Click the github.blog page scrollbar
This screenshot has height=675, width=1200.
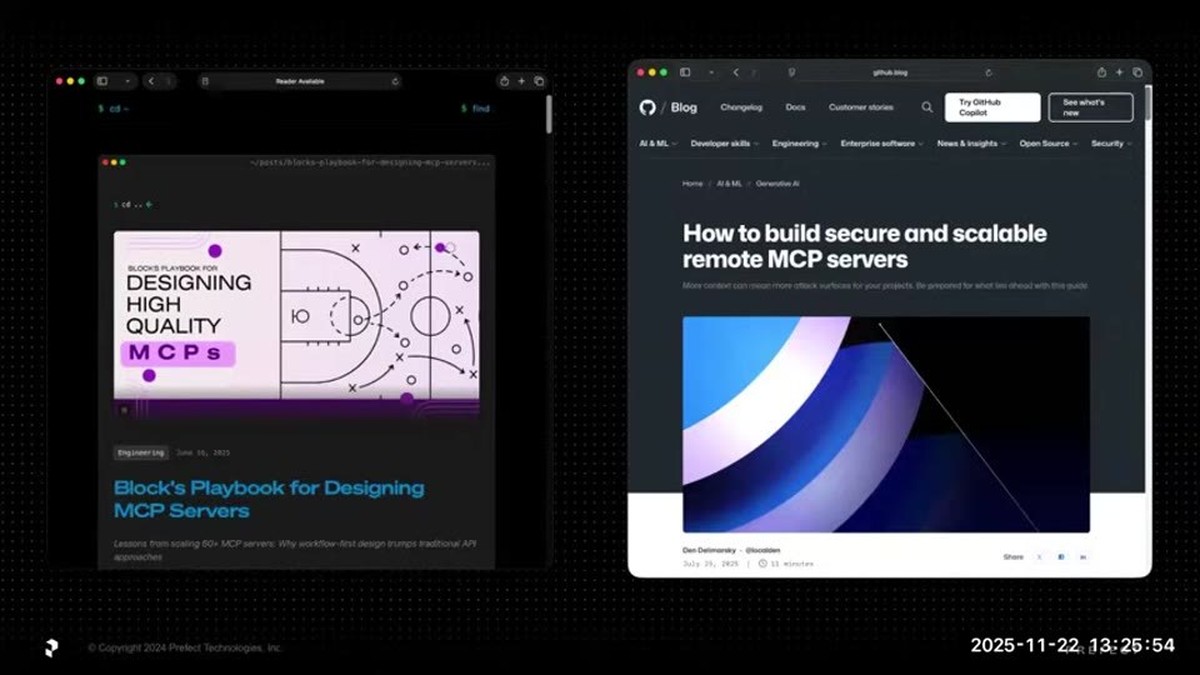pos(1148,102)
